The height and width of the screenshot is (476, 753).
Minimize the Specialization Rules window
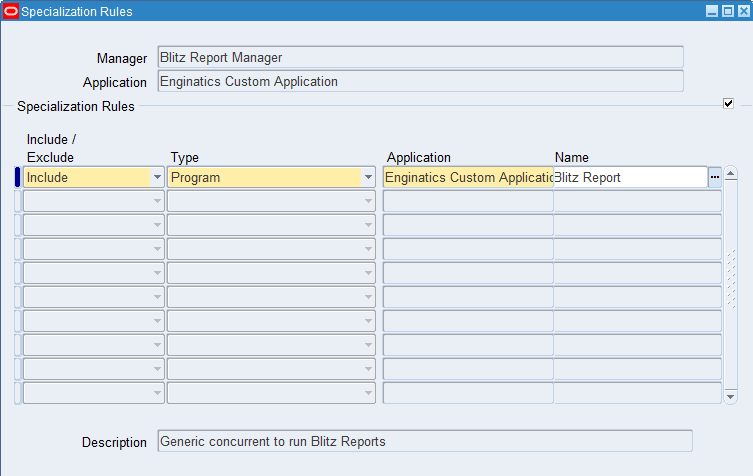712,11
